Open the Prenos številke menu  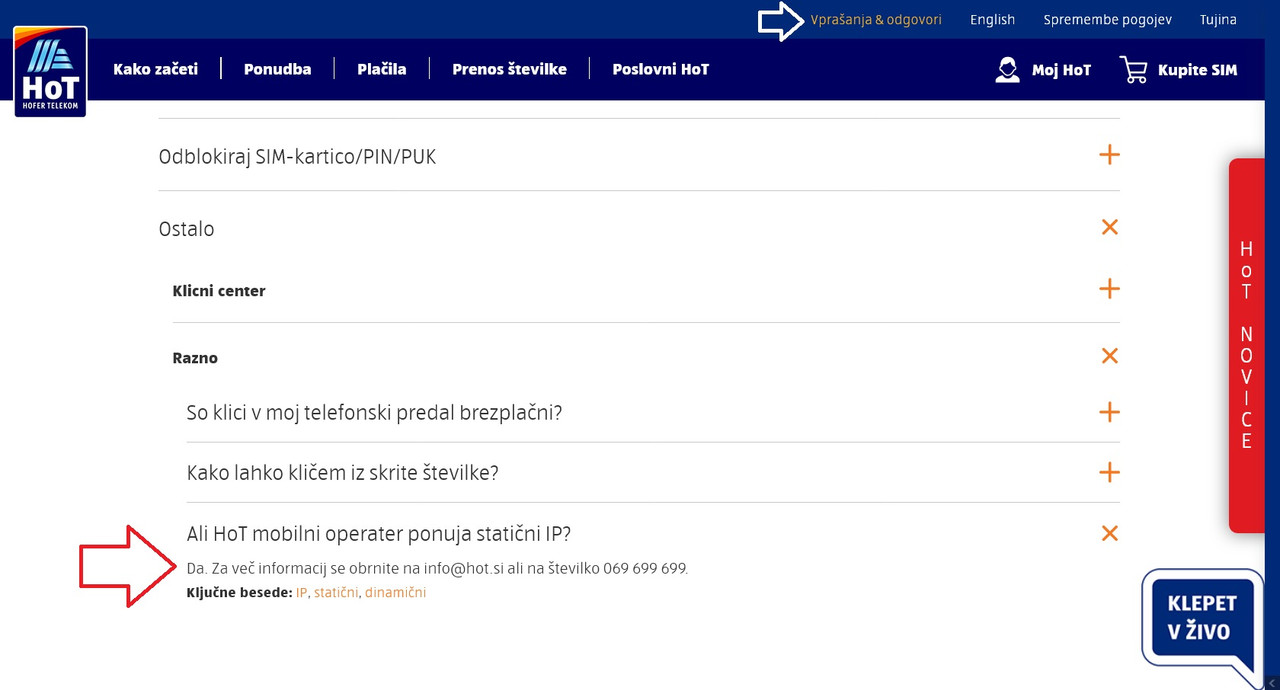509,69
